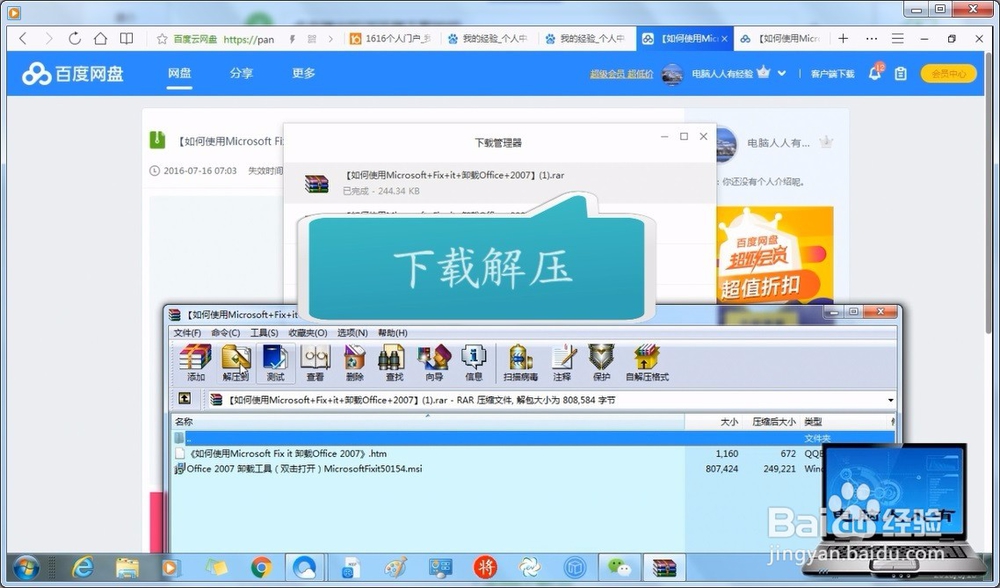This screenshot has height=588, width=1000.
Task: Click the browser address bar URL field
Action: click(249, 39)
